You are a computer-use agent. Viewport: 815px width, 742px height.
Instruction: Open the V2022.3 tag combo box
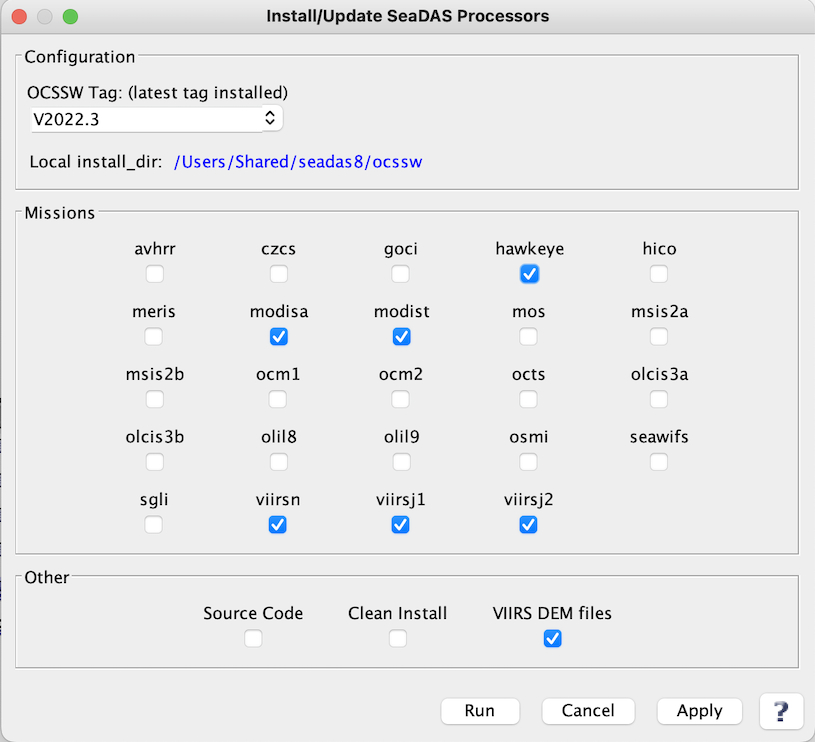156,119
